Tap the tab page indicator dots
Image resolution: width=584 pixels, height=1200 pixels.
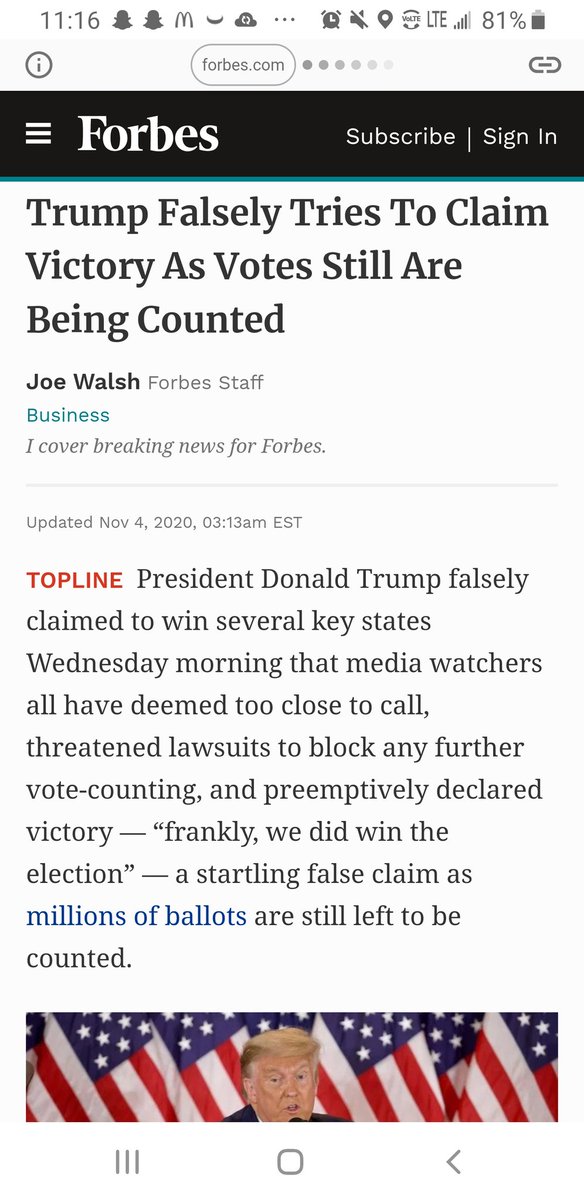(347, 65)
